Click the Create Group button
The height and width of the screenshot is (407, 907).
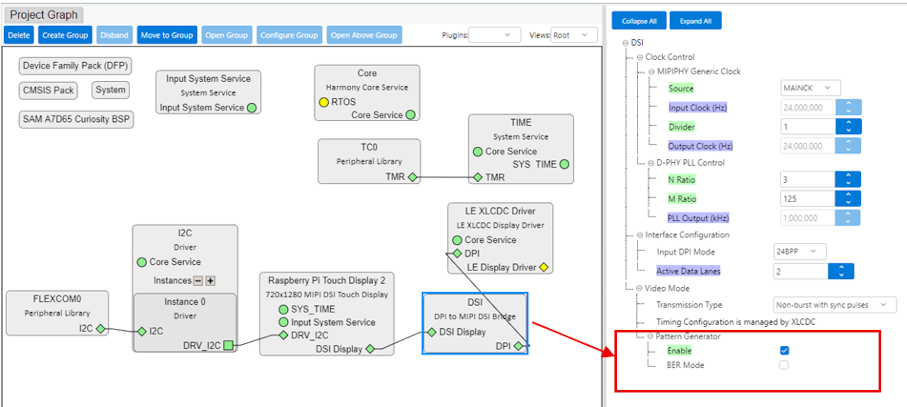66,35
